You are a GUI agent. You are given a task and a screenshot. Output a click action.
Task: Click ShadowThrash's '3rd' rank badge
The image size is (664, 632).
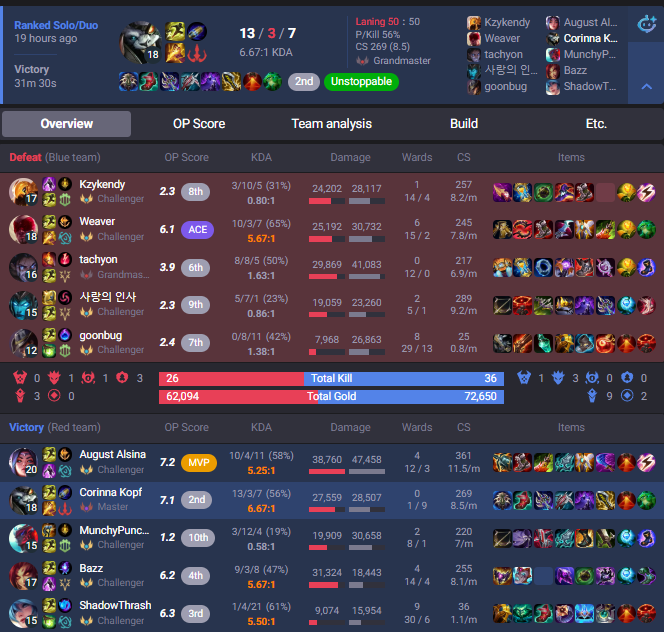(196, 613)
